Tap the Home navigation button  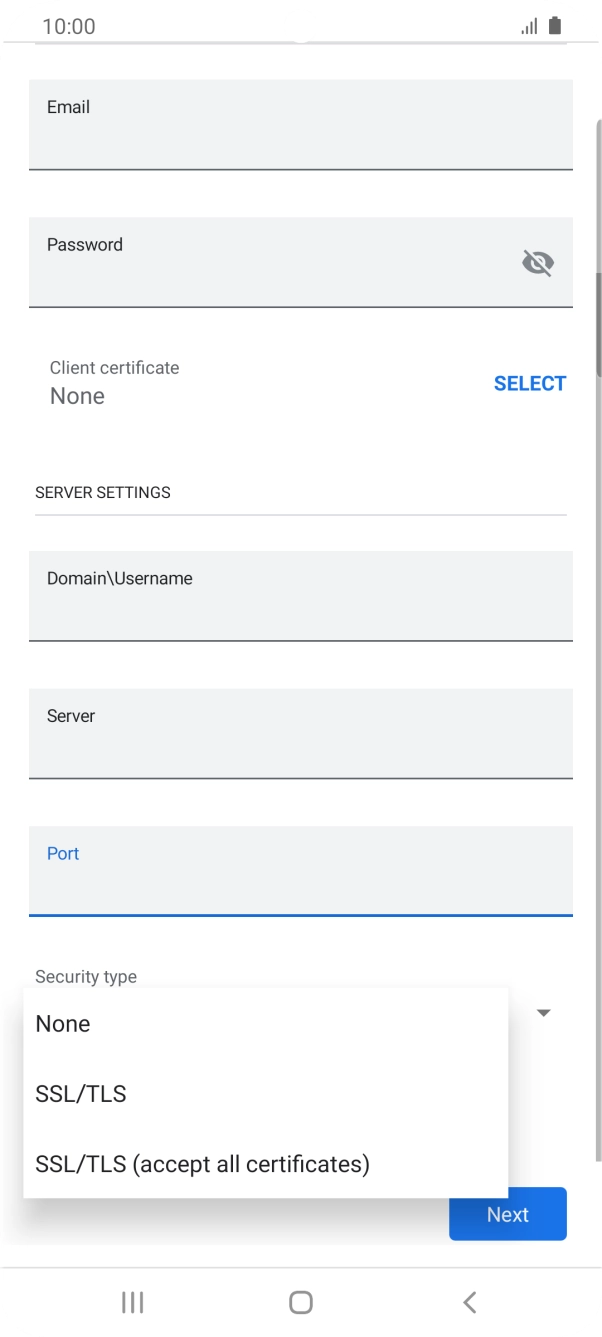tap(300, 1302)
